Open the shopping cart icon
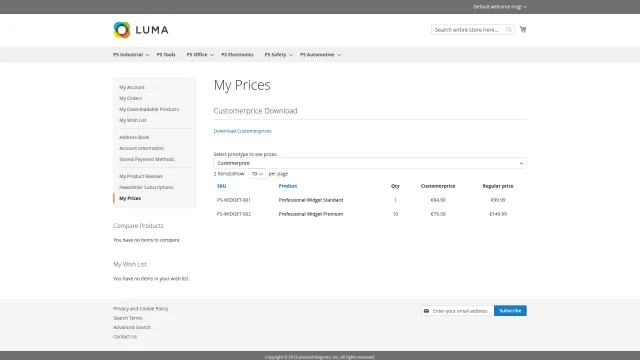Viewport: 640px width, 360px height. pyautogui.click(x=523, y=29)
